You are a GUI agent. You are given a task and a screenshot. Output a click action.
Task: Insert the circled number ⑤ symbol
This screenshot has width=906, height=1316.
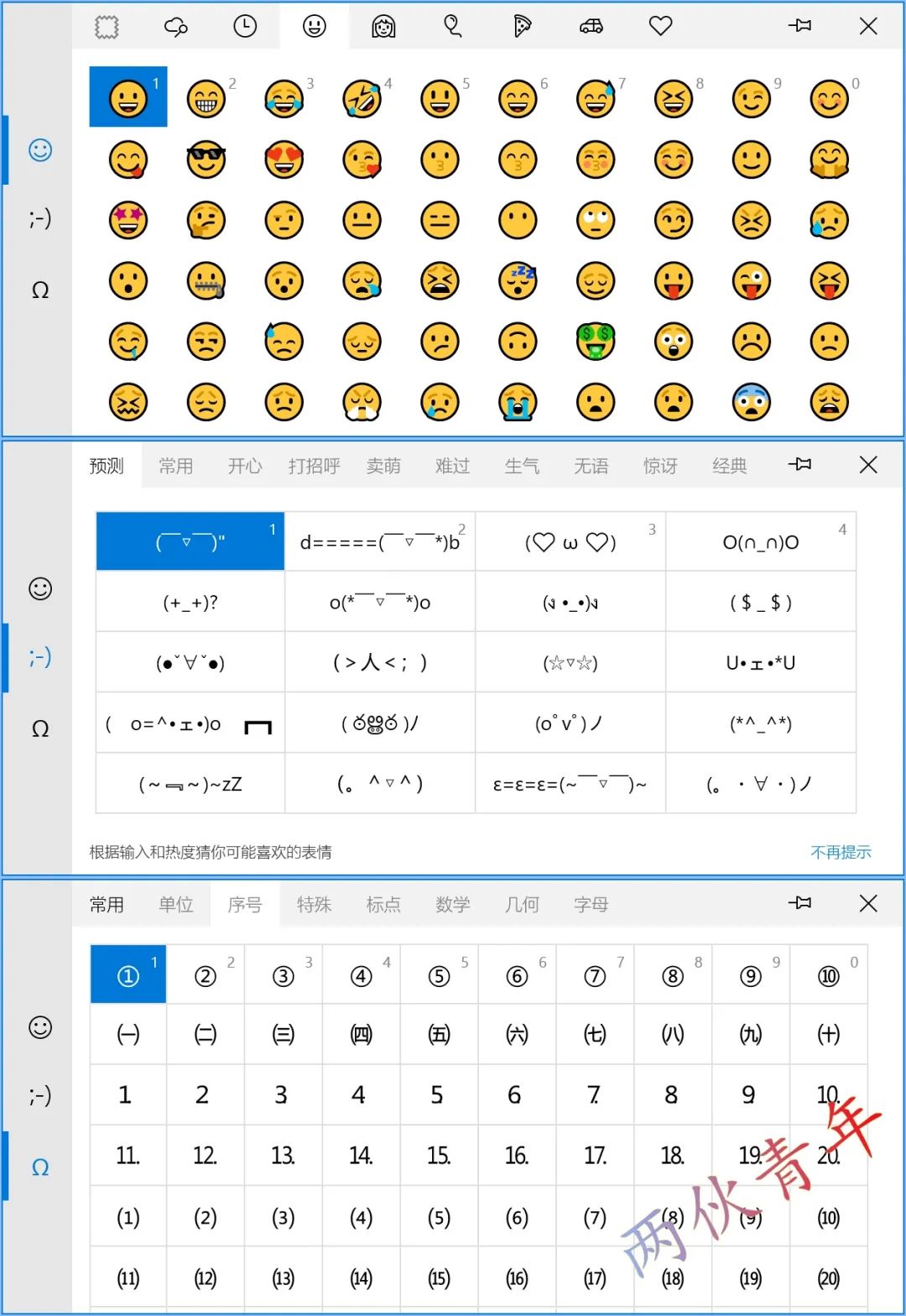(x=440, y=975)
